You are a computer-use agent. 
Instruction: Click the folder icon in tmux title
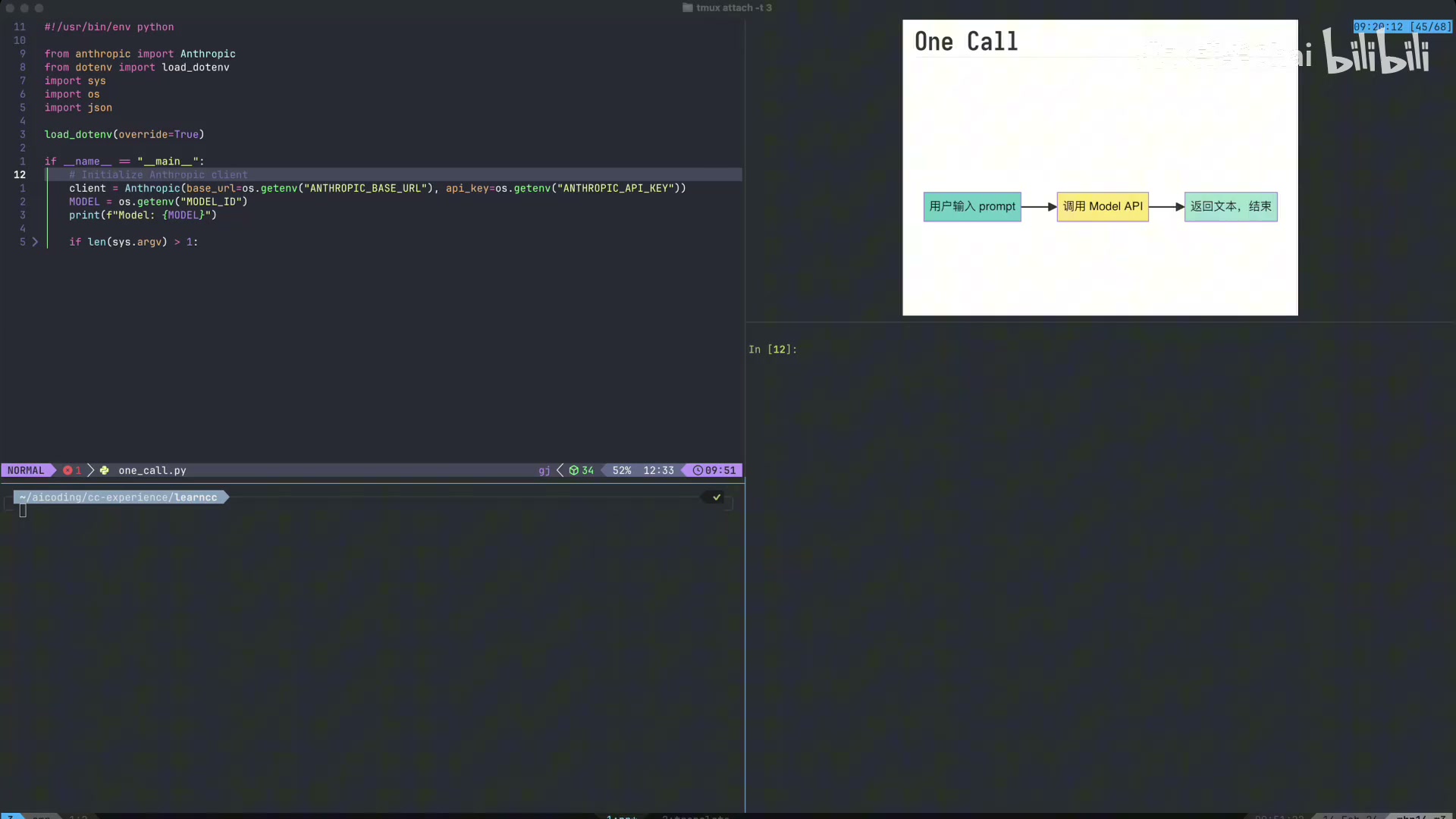[x=687, y=8]
